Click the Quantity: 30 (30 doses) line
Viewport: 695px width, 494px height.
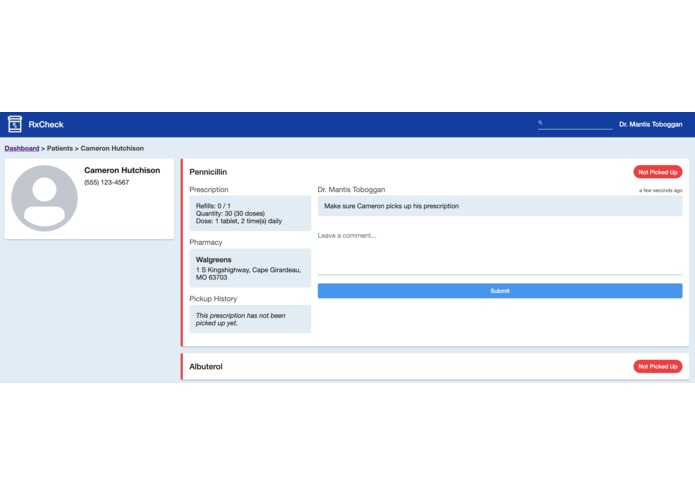(x=230, y=214)
